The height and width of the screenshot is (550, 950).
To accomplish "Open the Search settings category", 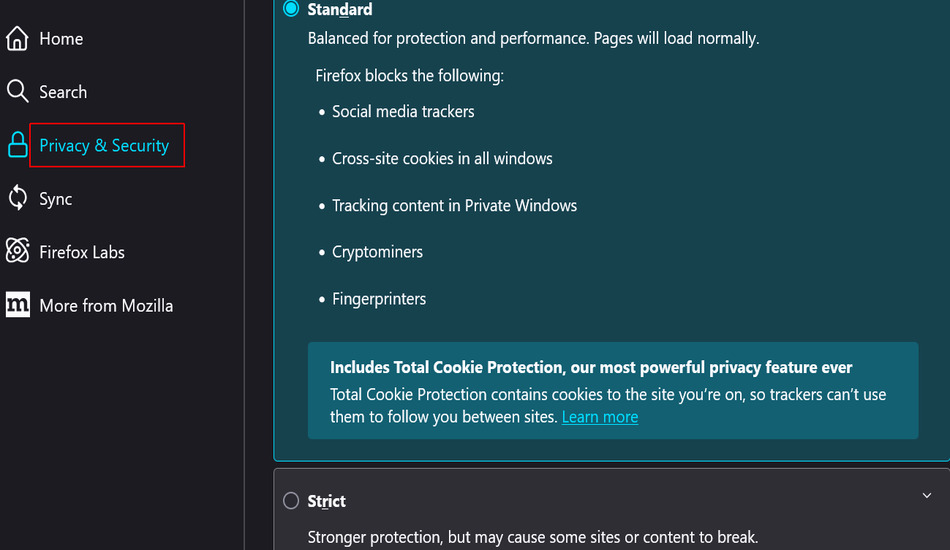I will (63, 92).
